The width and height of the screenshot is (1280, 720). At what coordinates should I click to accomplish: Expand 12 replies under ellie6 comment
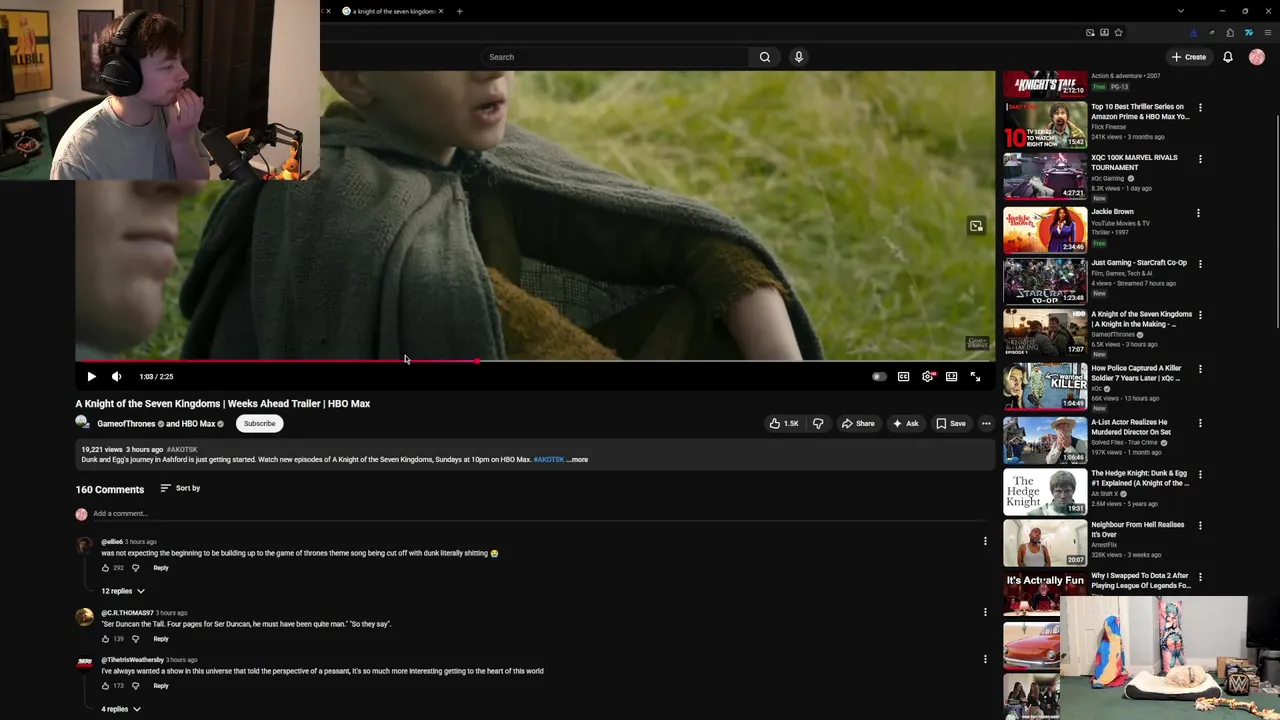[x=123, y=591]
